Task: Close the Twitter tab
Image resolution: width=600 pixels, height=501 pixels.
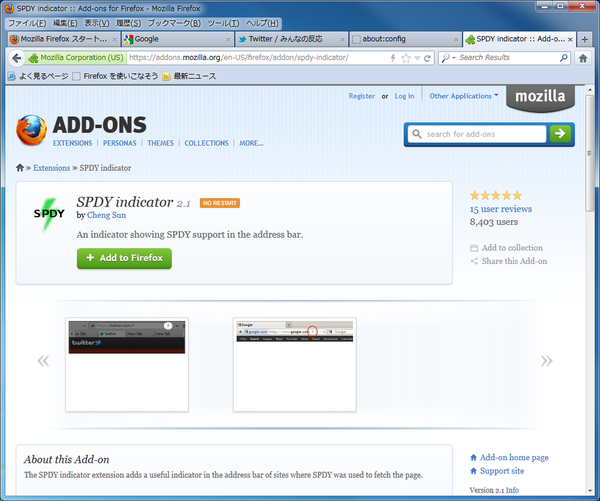Action: click(x=342, y=39)
